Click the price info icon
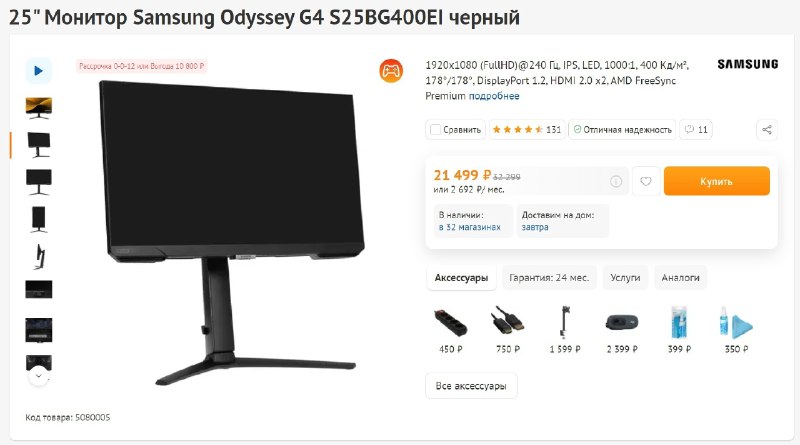Screen dimensions: 800x445 (x=616, y=181)
